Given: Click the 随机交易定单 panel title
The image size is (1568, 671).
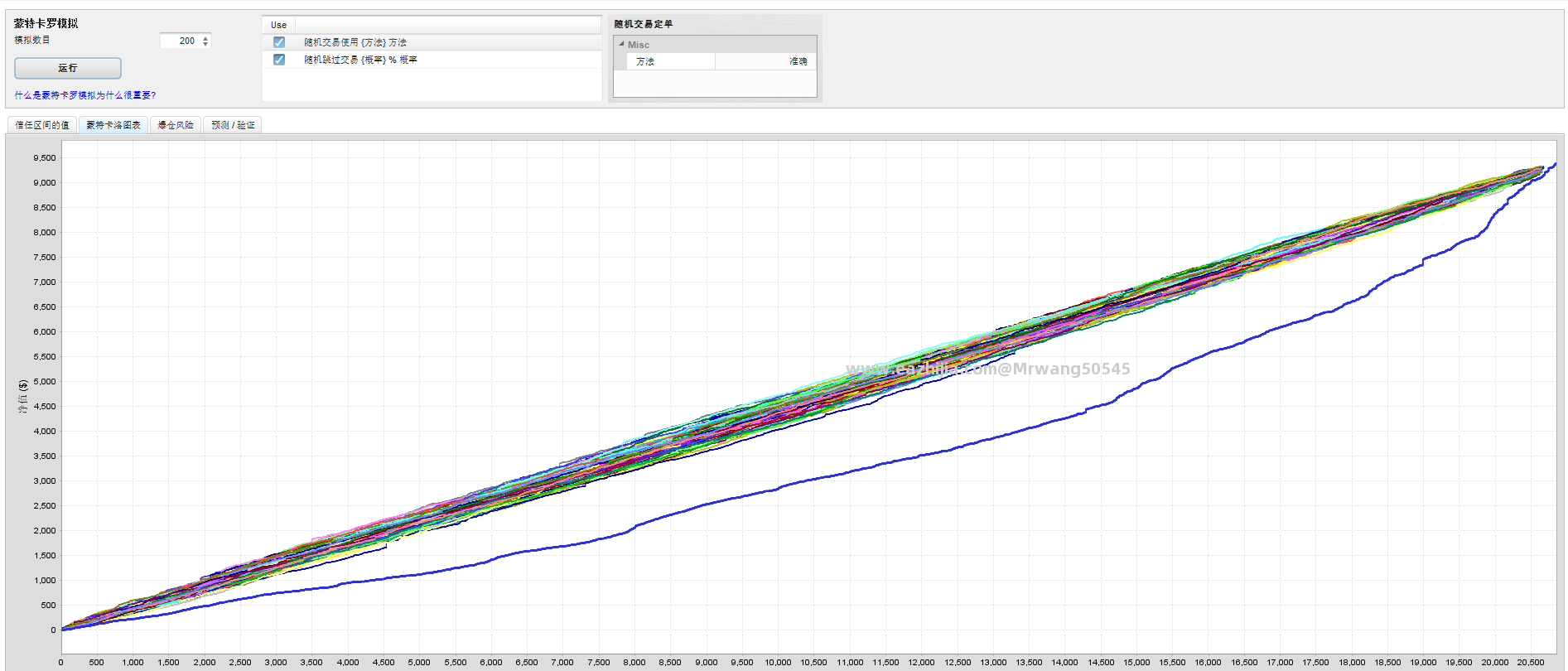Looking at the screenshot, I should 644,24.
